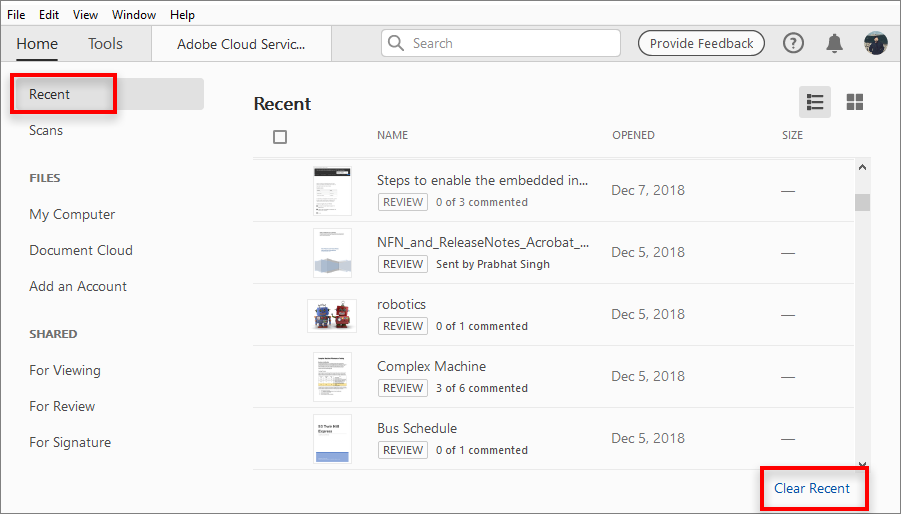This screenshot has width=901, height=514.
Task: Open the user profile avatar
Action: coord(876,43)
